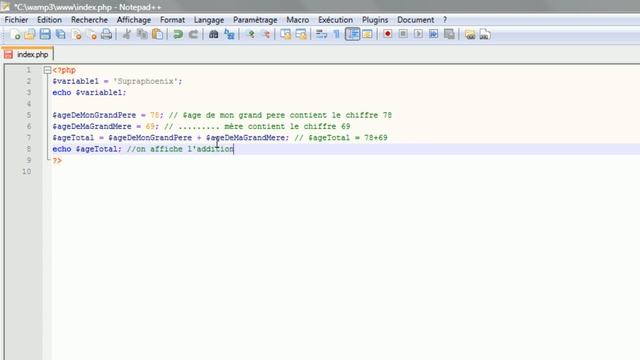The width and height of the screenshot is (640, 360).
Task: Open the Macro menu
Action: [298, 20]
